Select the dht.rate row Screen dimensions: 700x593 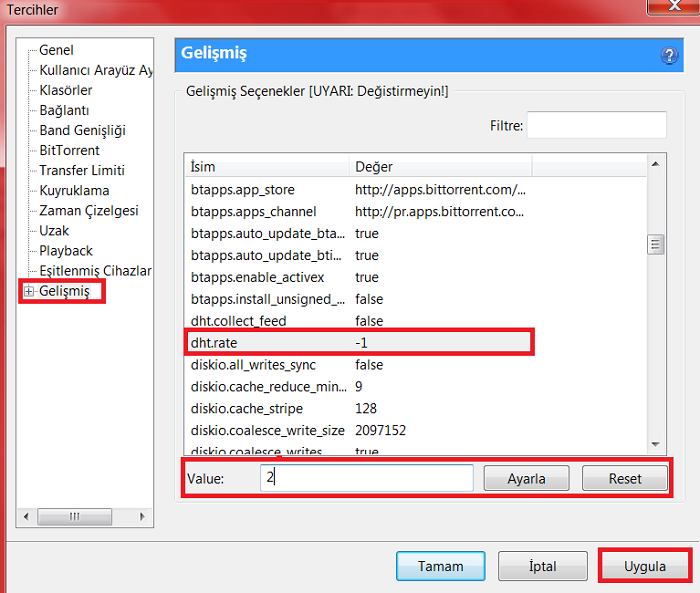[x=415, y=343]
